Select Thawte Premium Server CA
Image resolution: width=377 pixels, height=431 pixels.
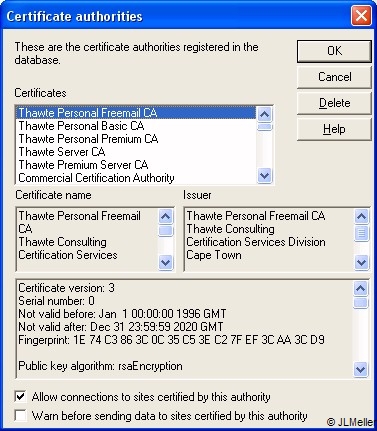(136, 165)
